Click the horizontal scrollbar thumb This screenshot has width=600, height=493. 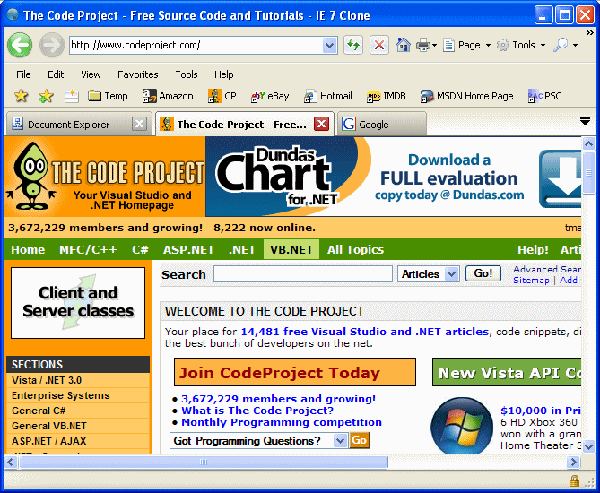point(203,462)
